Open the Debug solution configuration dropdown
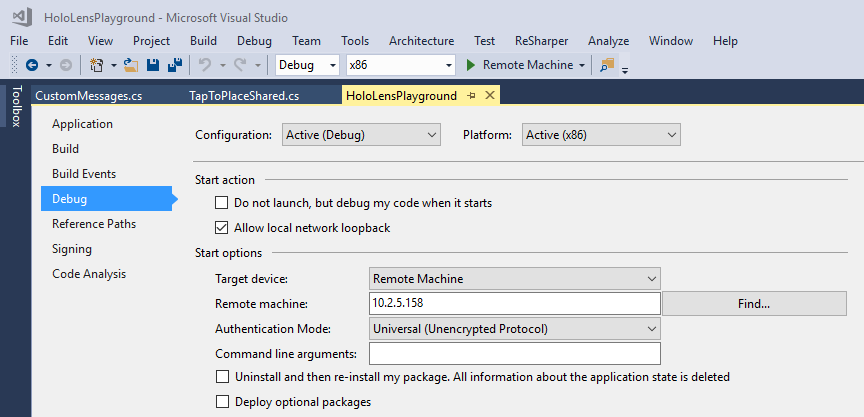 (307, 65)
